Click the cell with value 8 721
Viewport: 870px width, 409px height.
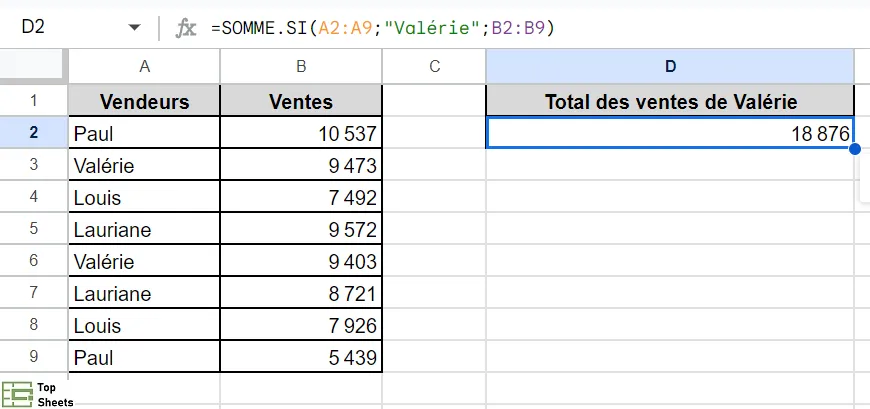point(301,293)
